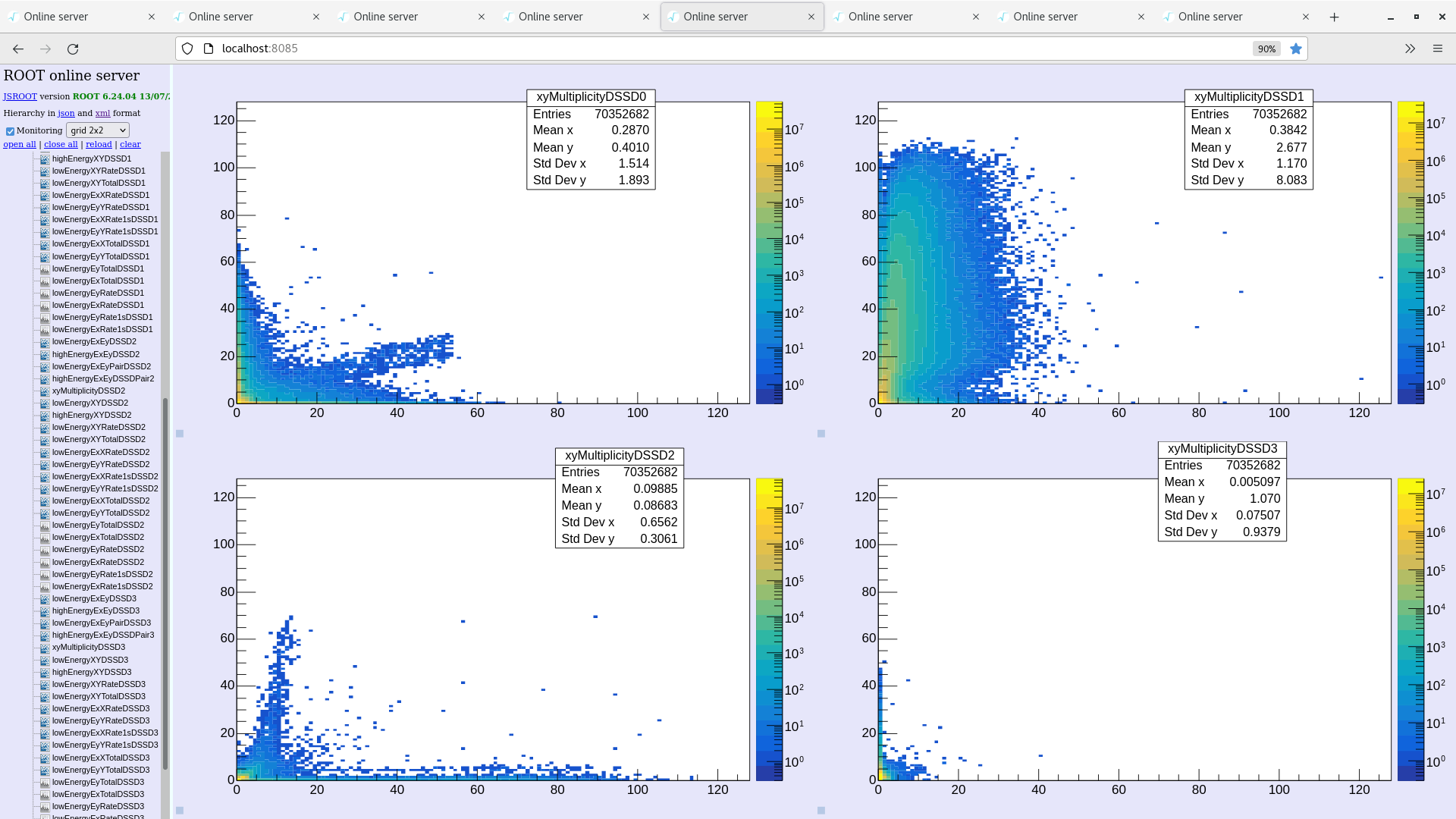This screenshot has height=819, width=1456.
Task: Click the 'close all' link
Action: pyautogui.click(x=61, y=144)
